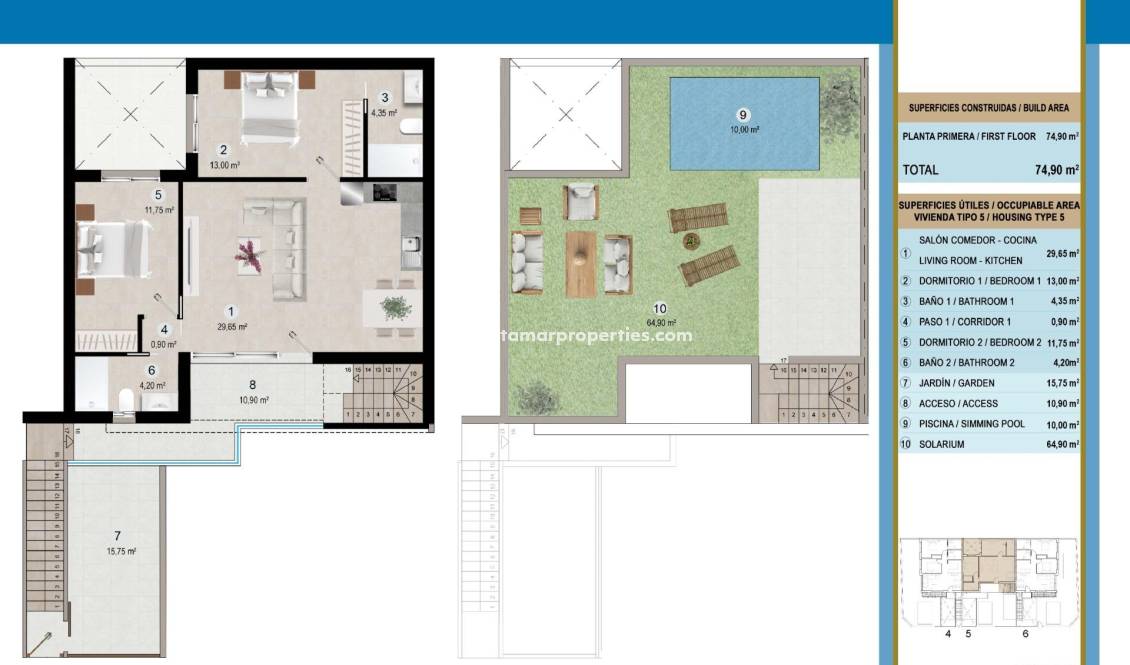Click the "VIVIENDA TIPO 5 / HOUSING TYPE 5" subtitle
This screenshot has width=1130, height=665.
pyautogui.click(x=989, y=217)
